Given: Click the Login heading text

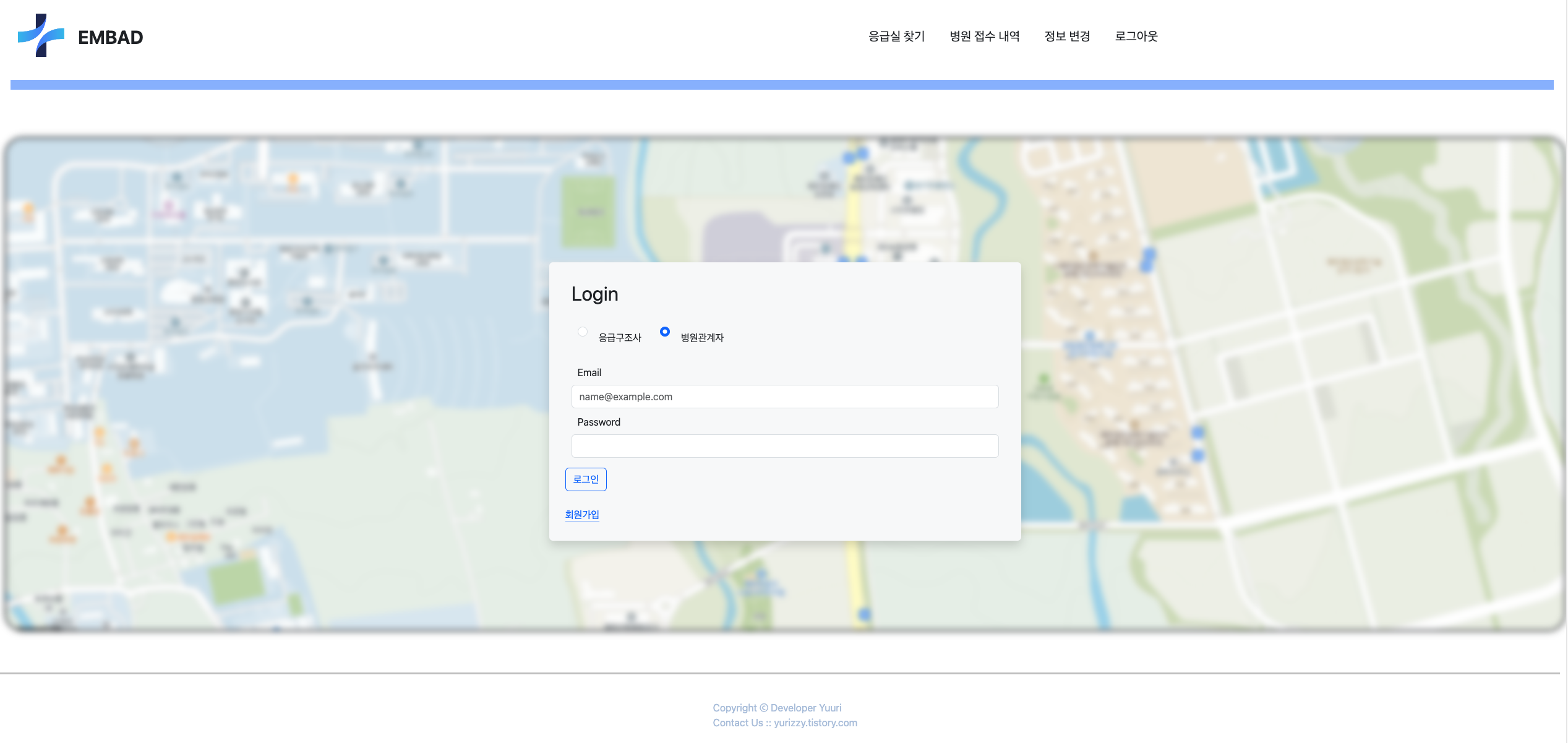Looking at the screenshot, I should click(x=594, y=294).
